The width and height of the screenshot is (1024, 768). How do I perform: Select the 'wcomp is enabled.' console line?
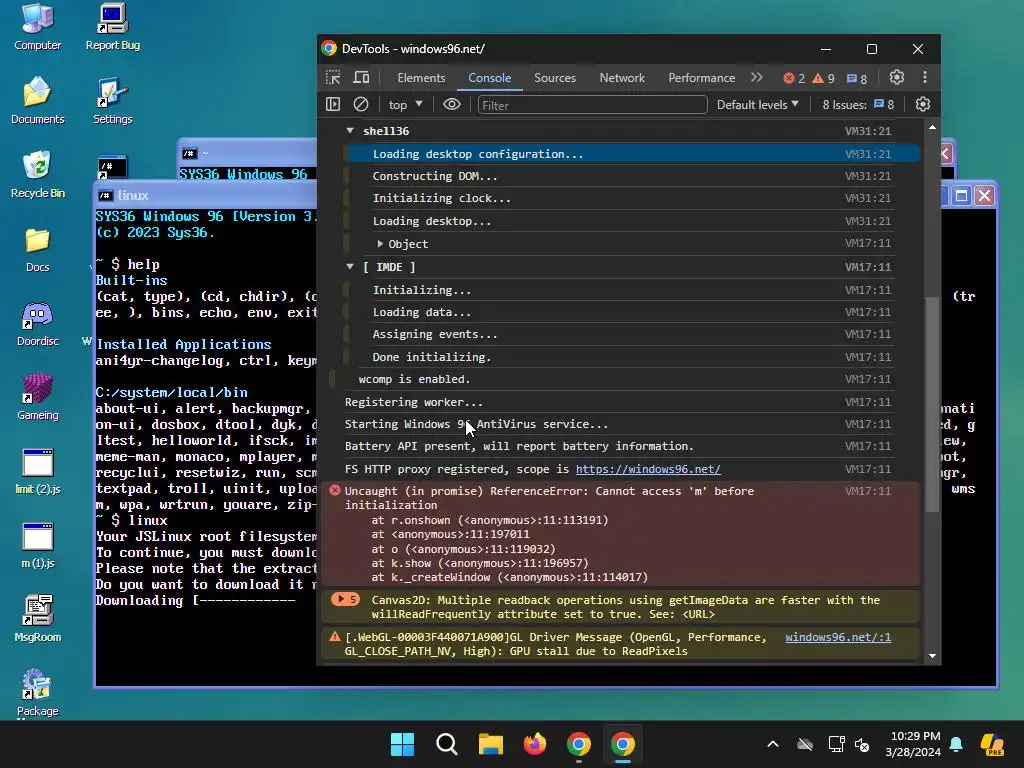(x=414, y=379)
